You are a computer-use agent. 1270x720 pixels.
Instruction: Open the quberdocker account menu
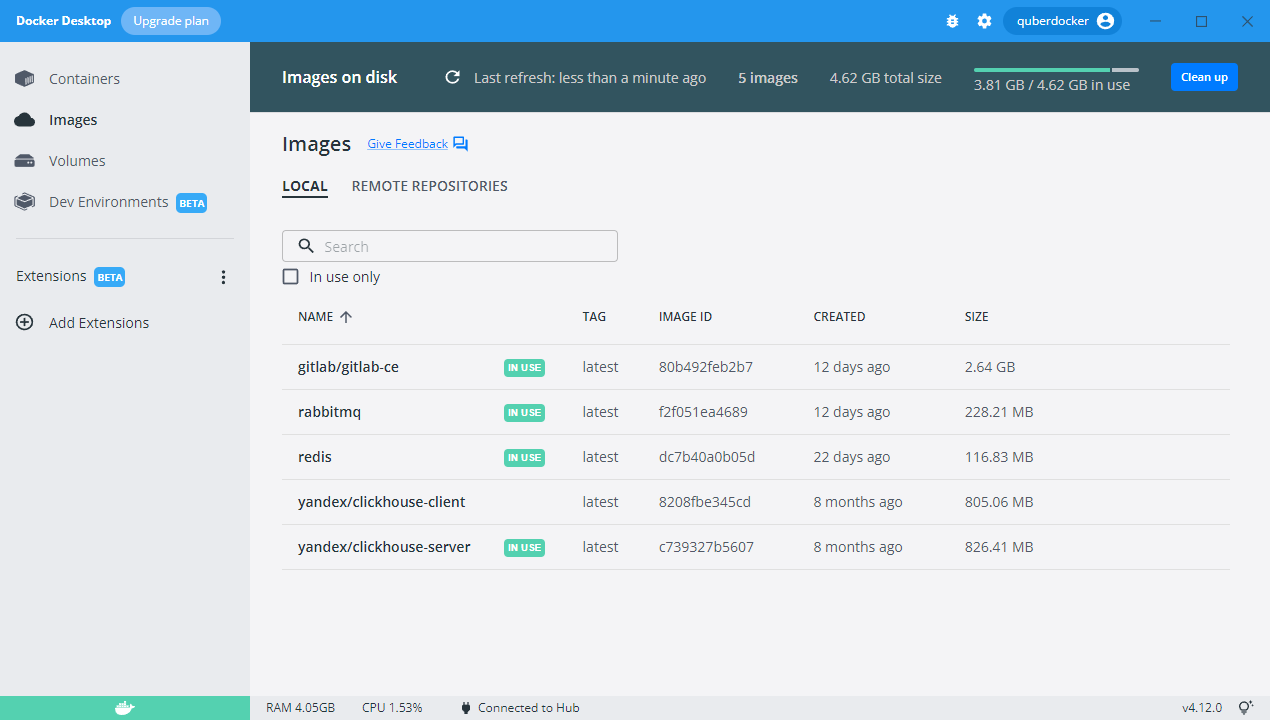point(1062,21)
